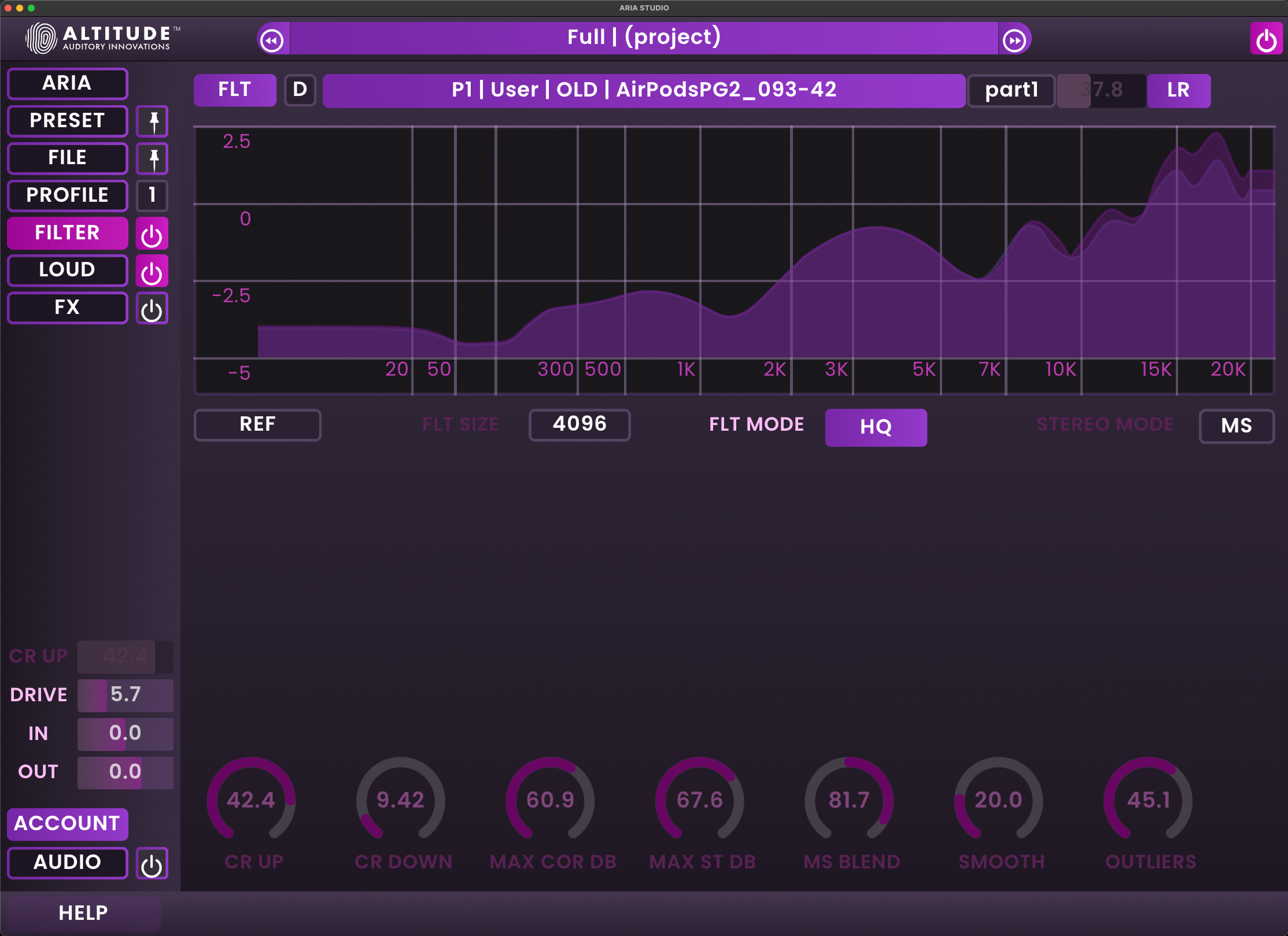Open the part1 selector

[1011, 90]
